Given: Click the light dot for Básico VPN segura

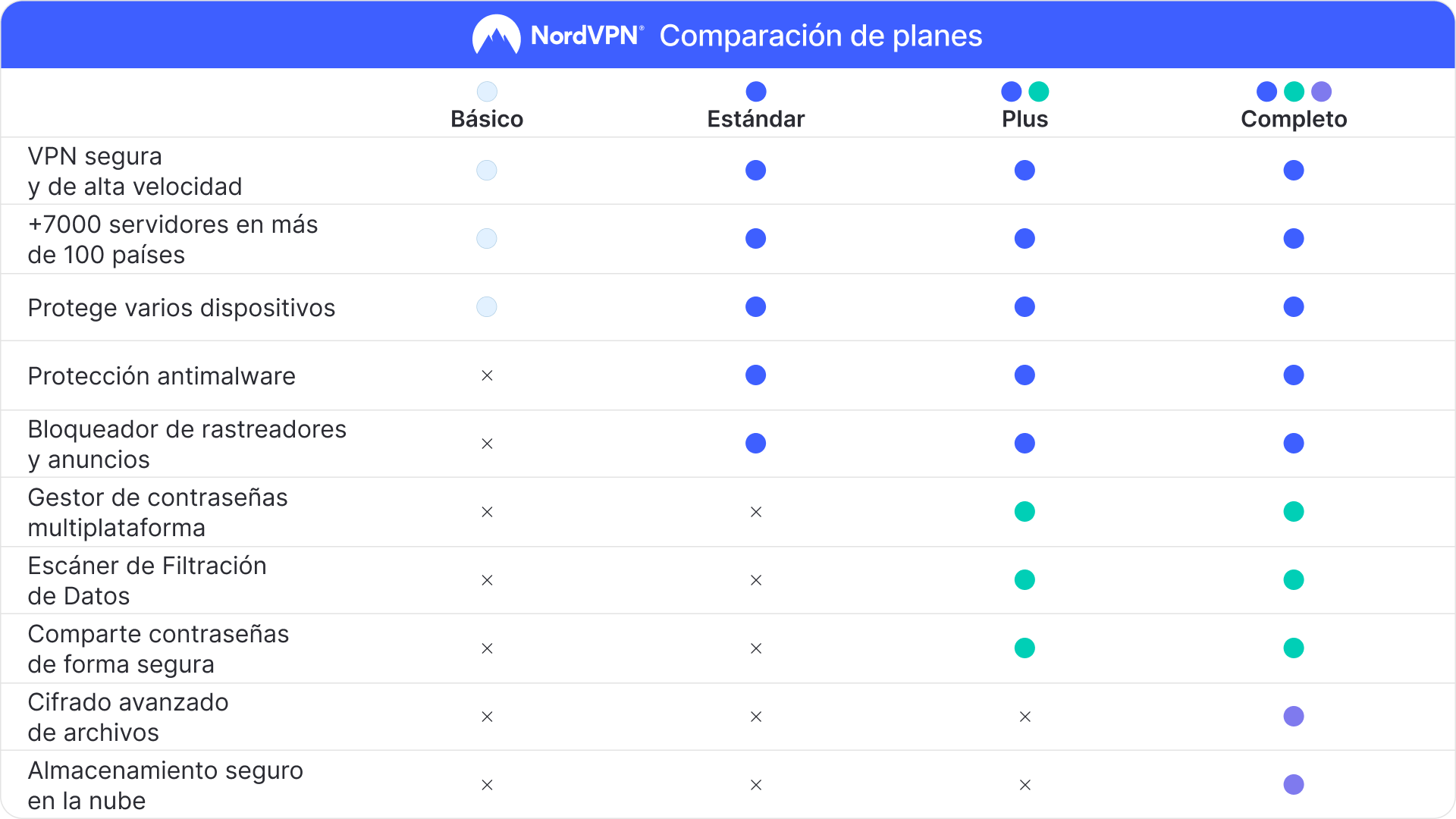Looking at the screenshot, I should [x=487, y=171].
